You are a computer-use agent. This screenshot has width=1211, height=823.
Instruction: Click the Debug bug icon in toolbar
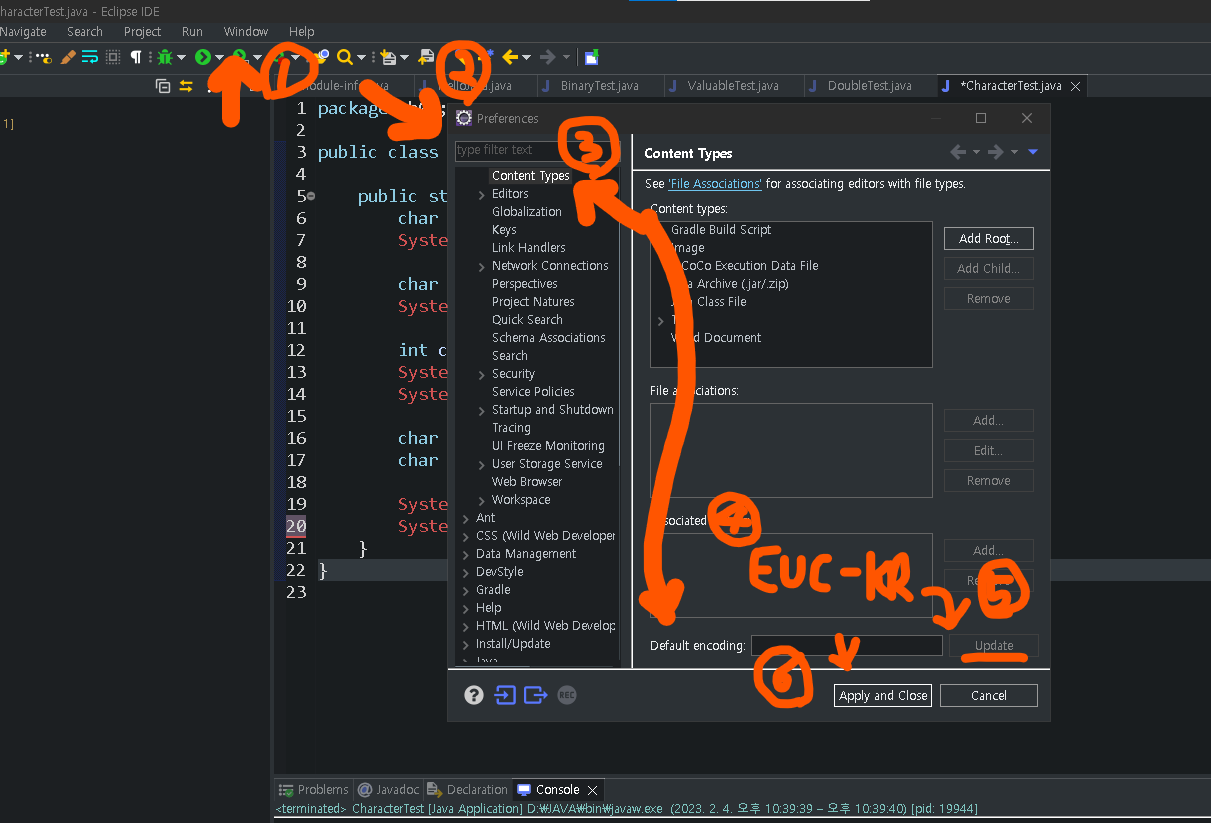[x=164, y=57]
